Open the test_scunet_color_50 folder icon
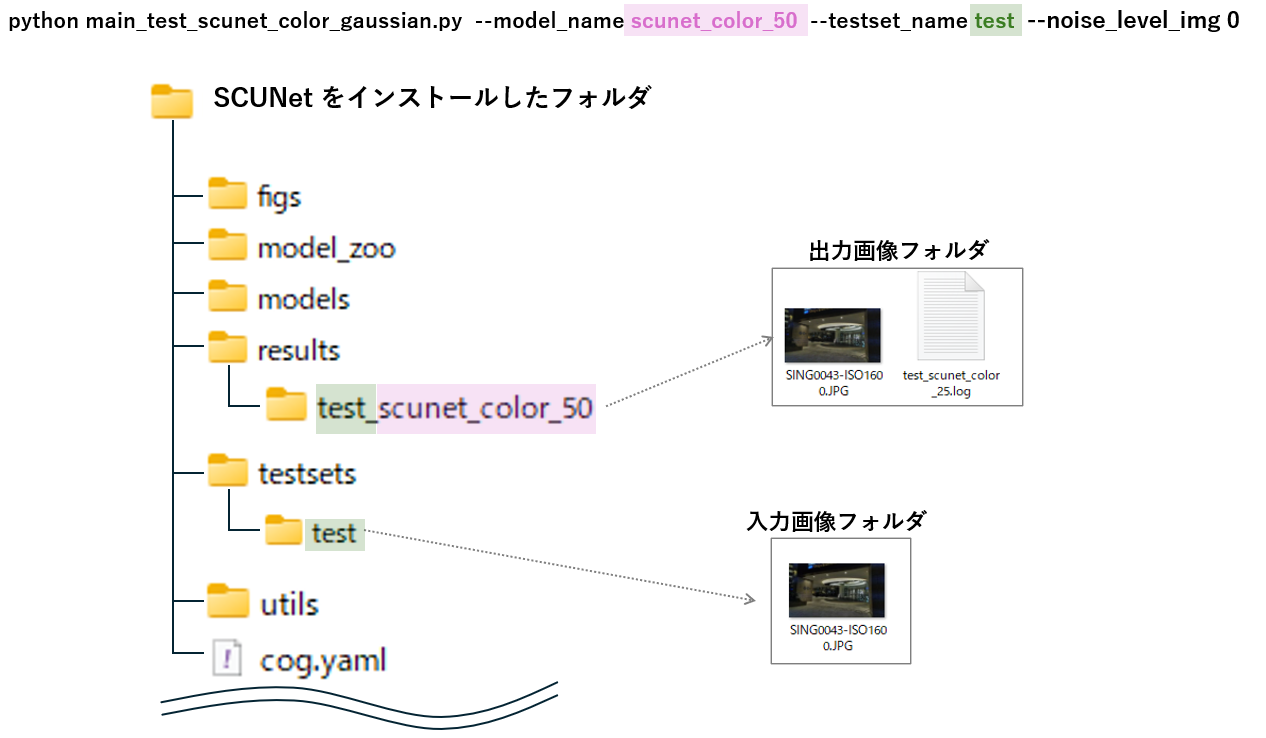 [x=288, y=406]
